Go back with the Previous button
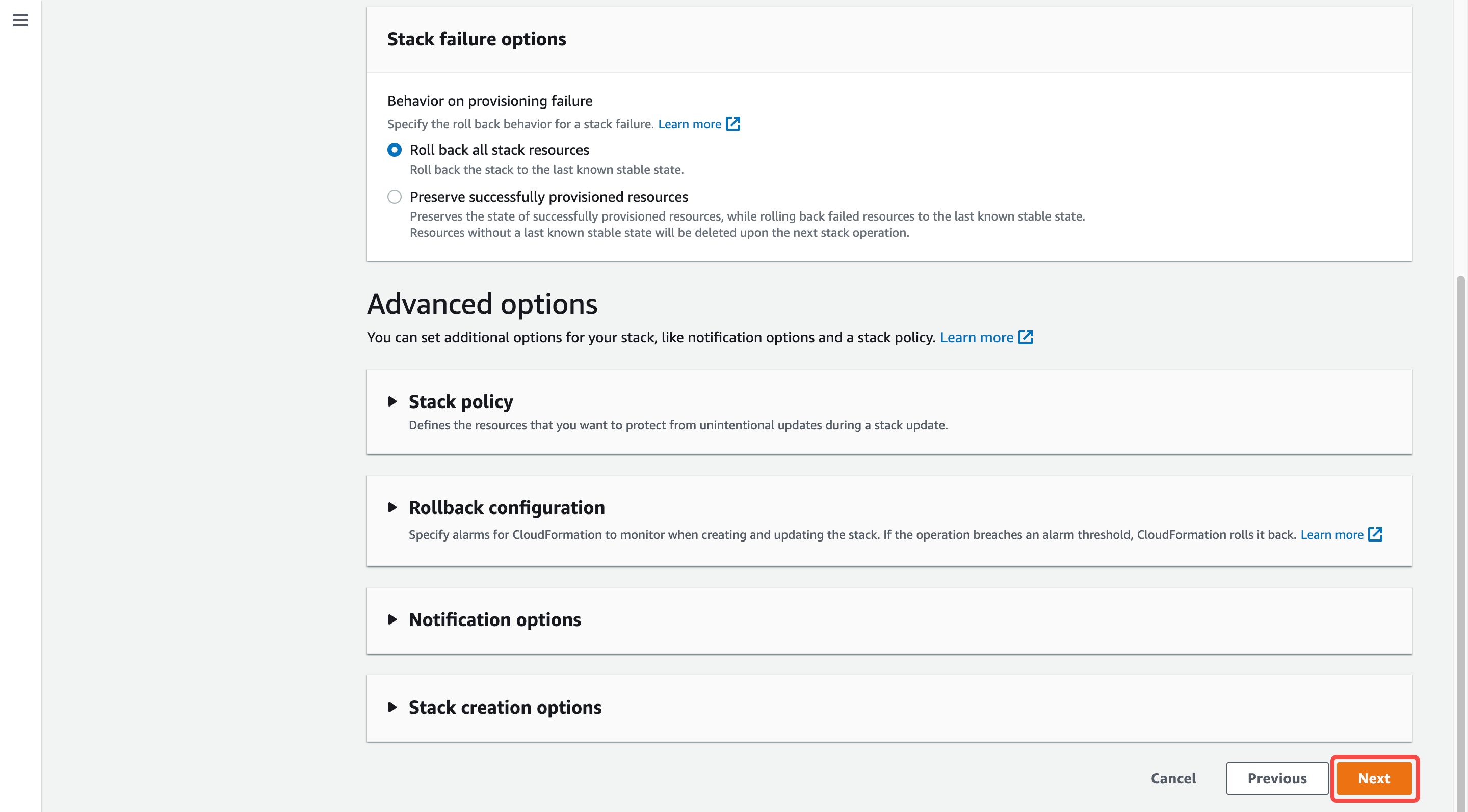 click(x=1277, y=778)
